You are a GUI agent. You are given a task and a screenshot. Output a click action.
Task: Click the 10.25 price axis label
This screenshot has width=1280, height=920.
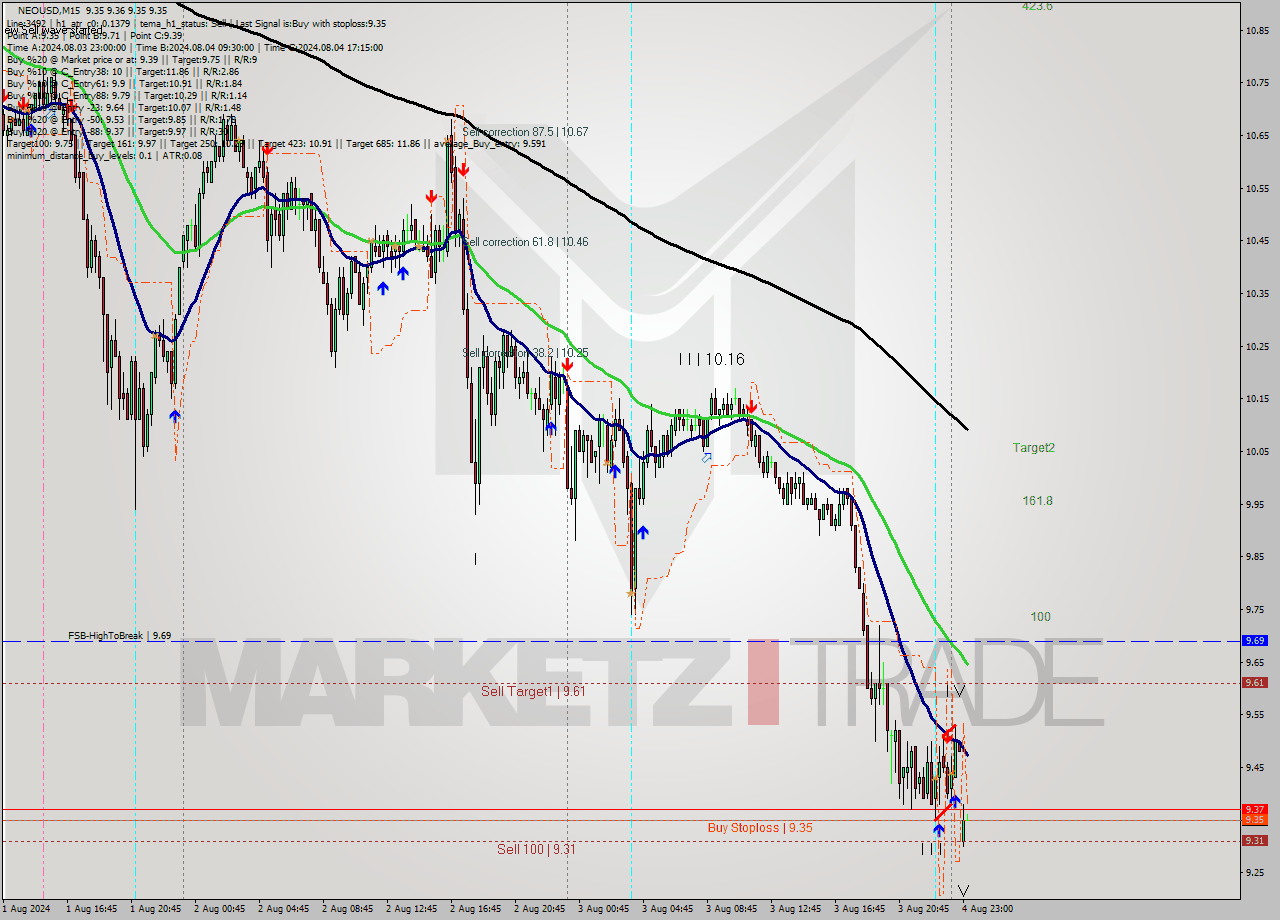(1258, 346)
